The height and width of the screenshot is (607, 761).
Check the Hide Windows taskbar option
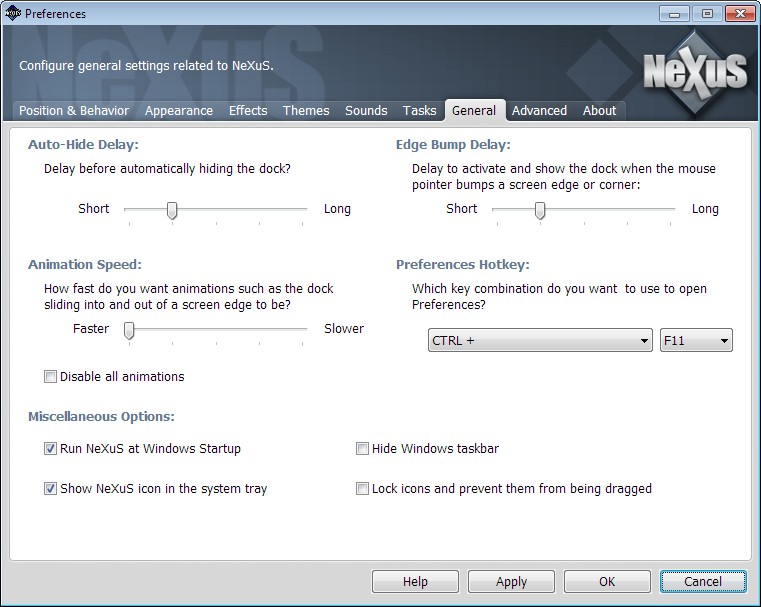click(363, 449)
